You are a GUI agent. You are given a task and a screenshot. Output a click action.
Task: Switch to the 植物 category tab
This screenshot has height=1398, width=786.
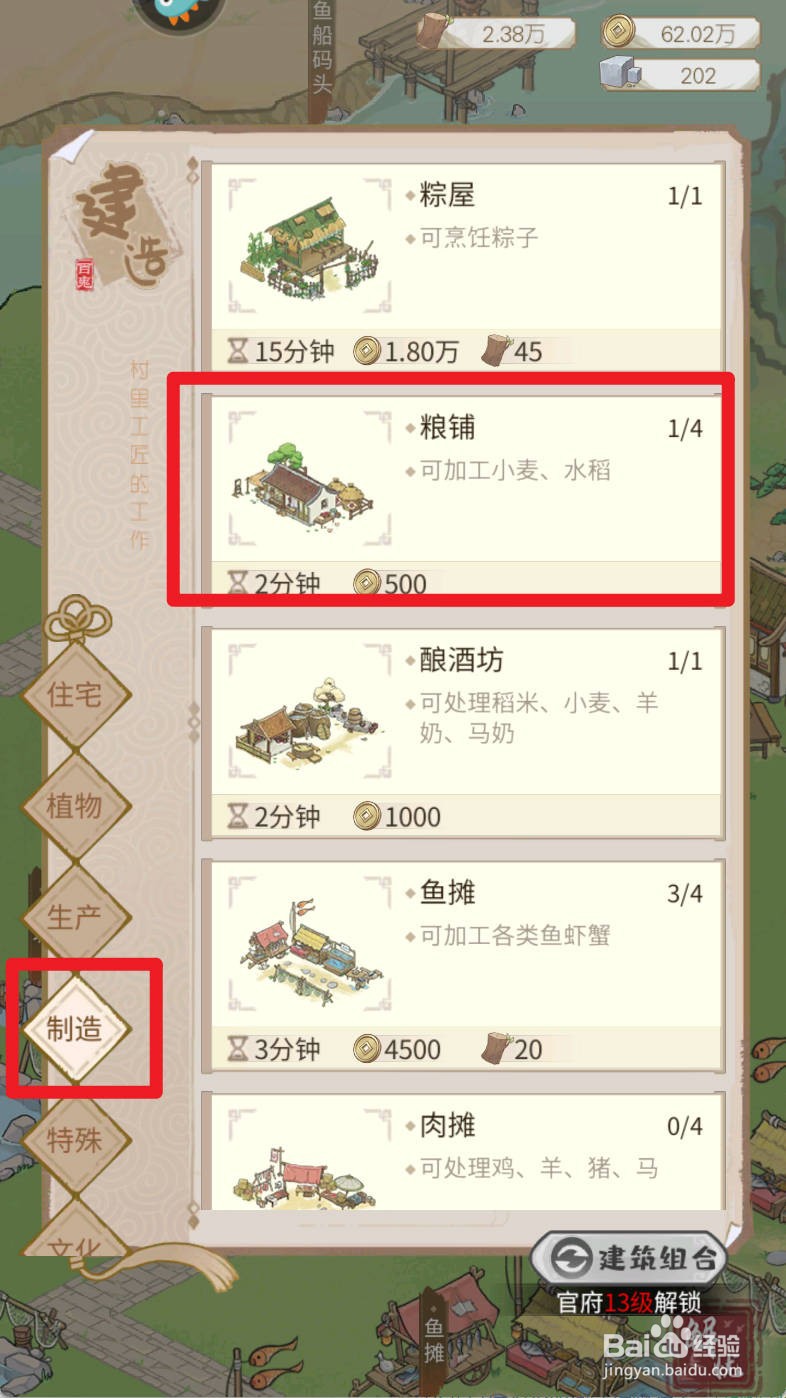pos(75,805)
